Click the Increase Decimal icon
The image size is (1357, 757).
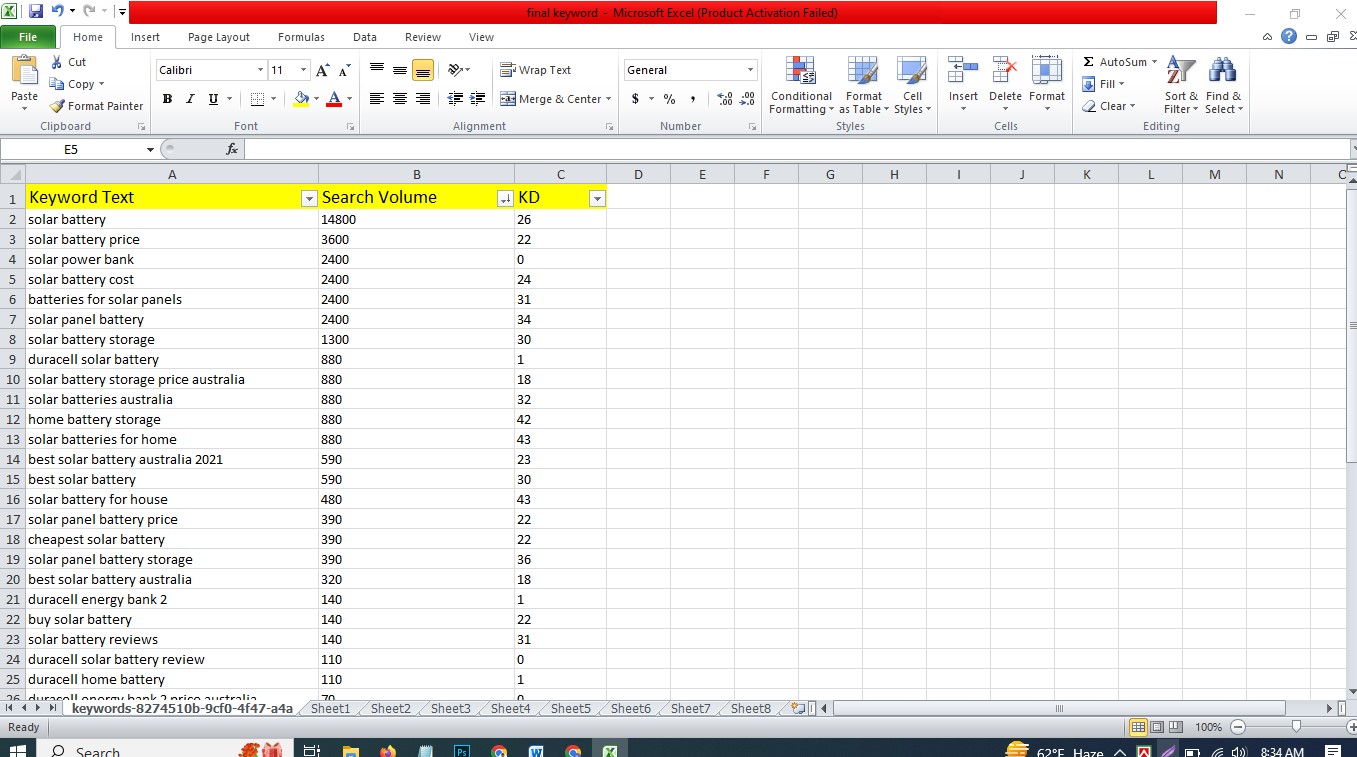pos(726,99)
